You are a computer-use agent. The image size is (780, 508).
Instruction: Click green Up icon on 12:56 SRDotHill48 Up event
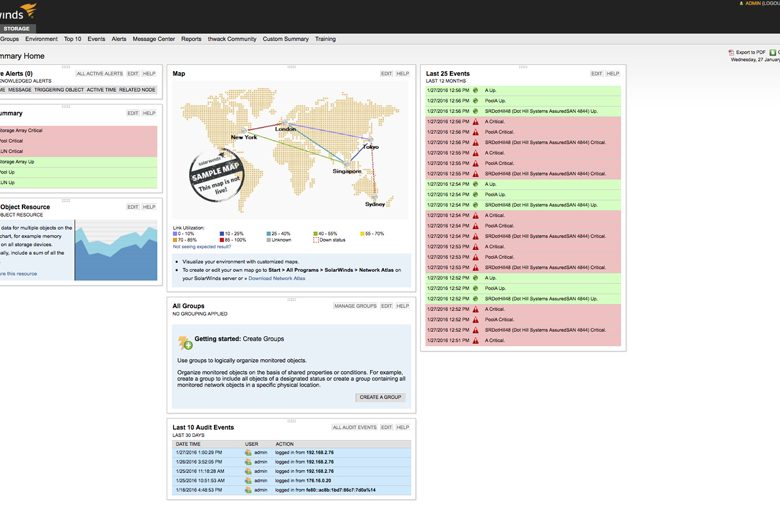point(475,111)
